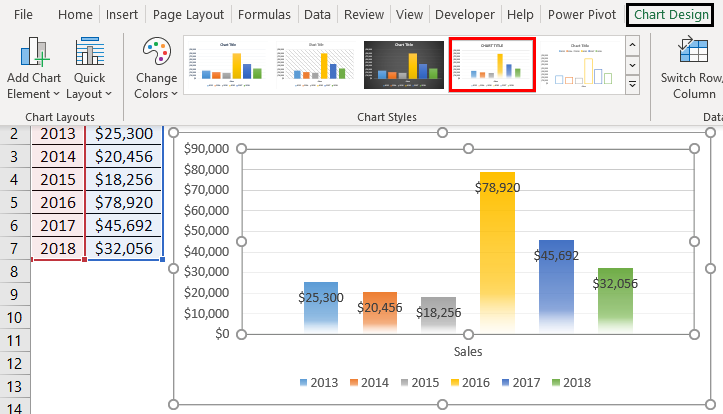Show the next row of chart styles
This screenshot has height=414, width=723.
(x=632, y=65)
